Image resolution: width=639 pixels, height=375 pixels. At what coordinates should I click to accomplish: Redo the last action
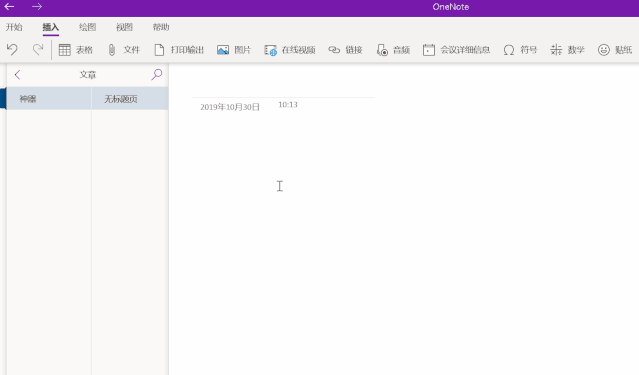[x=38, y=50]
